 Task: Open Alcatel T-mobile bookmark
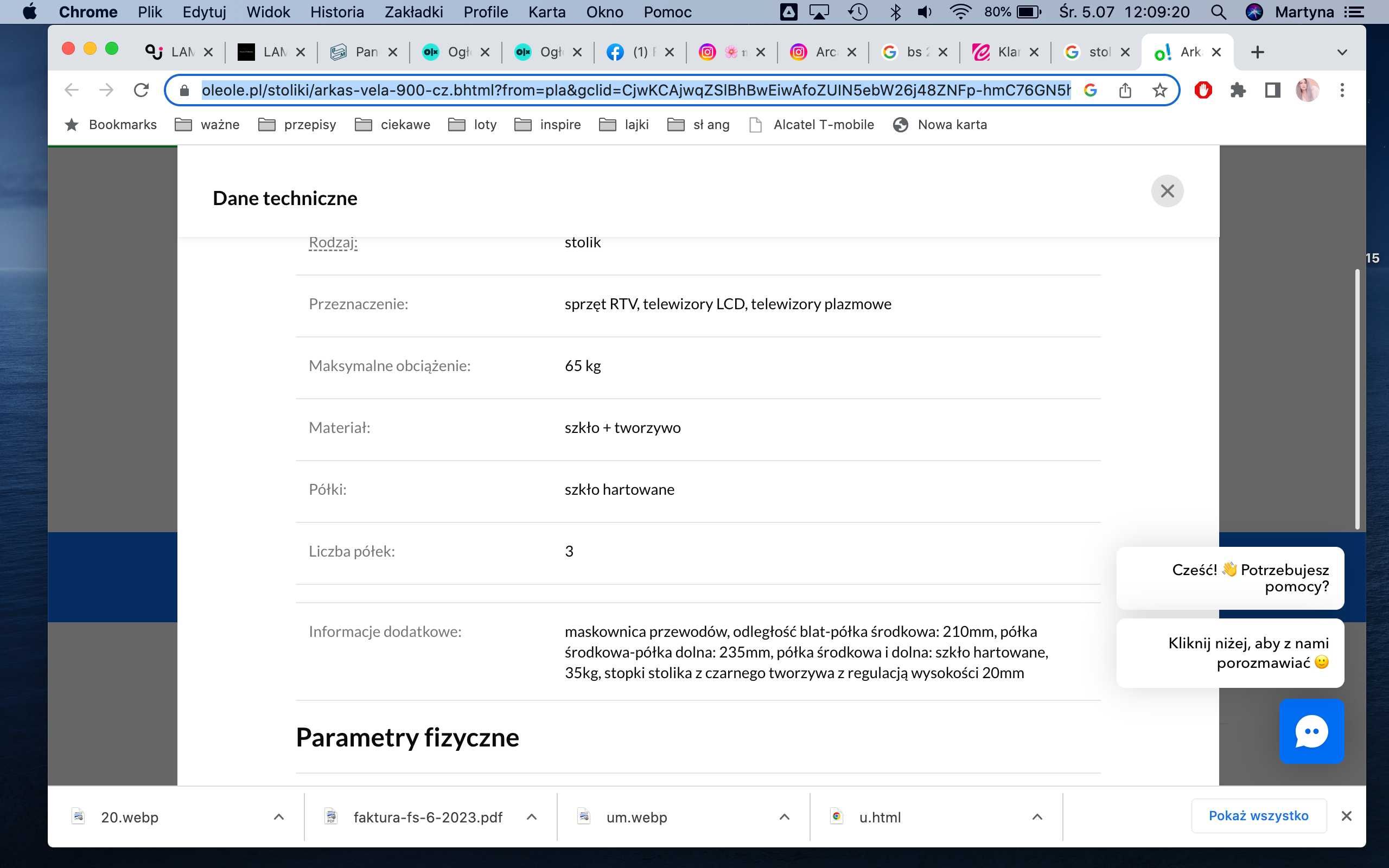coord(812,125)
